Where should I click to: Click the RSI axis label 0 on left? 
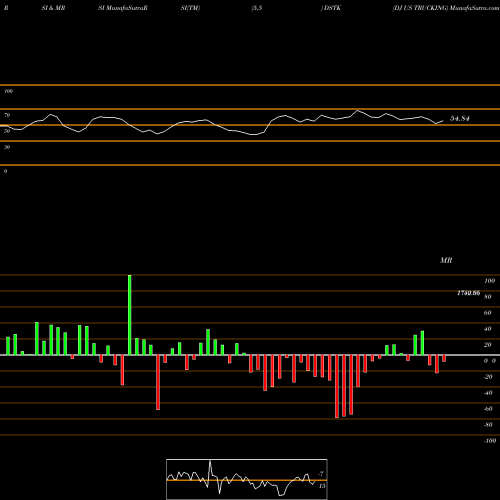[x=5, y=171]
